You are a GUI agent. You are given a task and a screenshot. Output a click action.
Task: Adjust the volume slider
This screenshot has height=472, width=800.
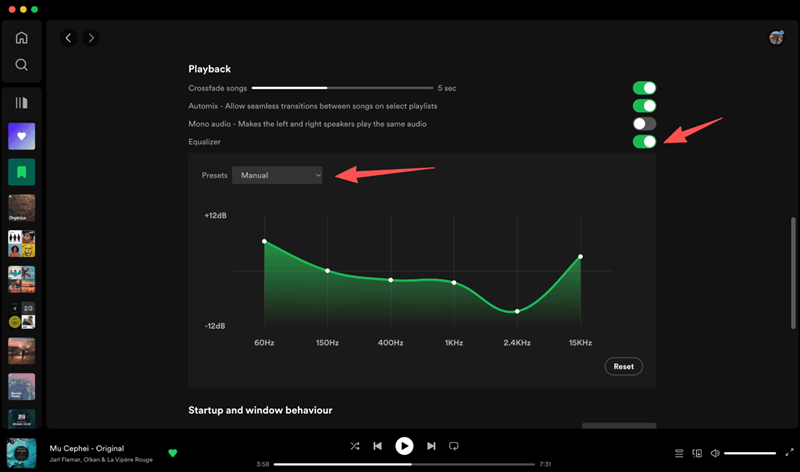pyautogui.click(x=749, y=453)
